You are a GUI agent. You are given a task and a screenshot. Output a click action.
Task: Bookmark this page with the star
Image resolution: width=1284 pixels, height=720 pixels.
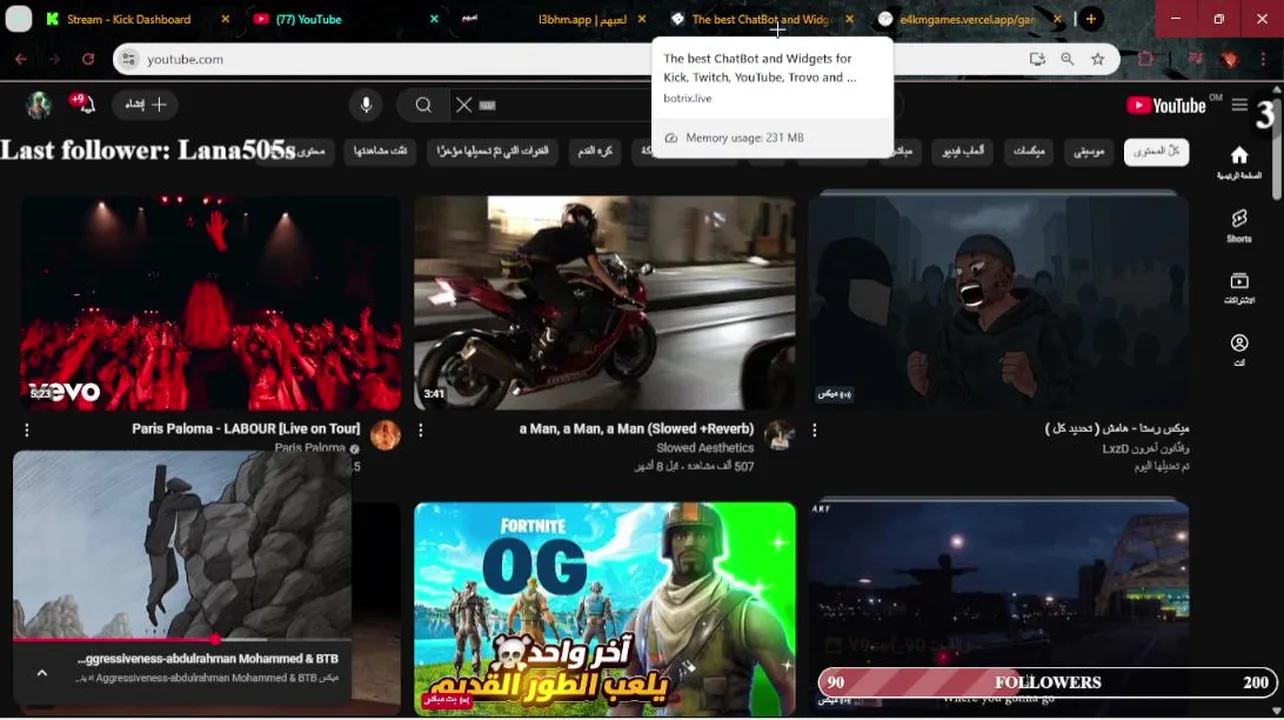1098,59
